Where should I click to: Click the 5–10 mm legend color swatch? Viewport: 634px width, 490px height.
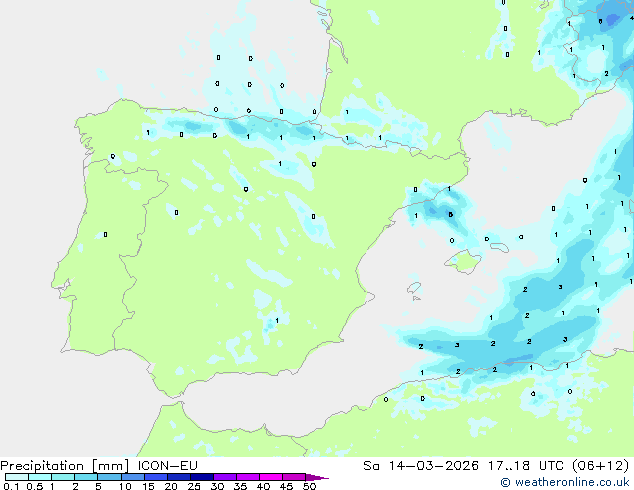point(109,477)
